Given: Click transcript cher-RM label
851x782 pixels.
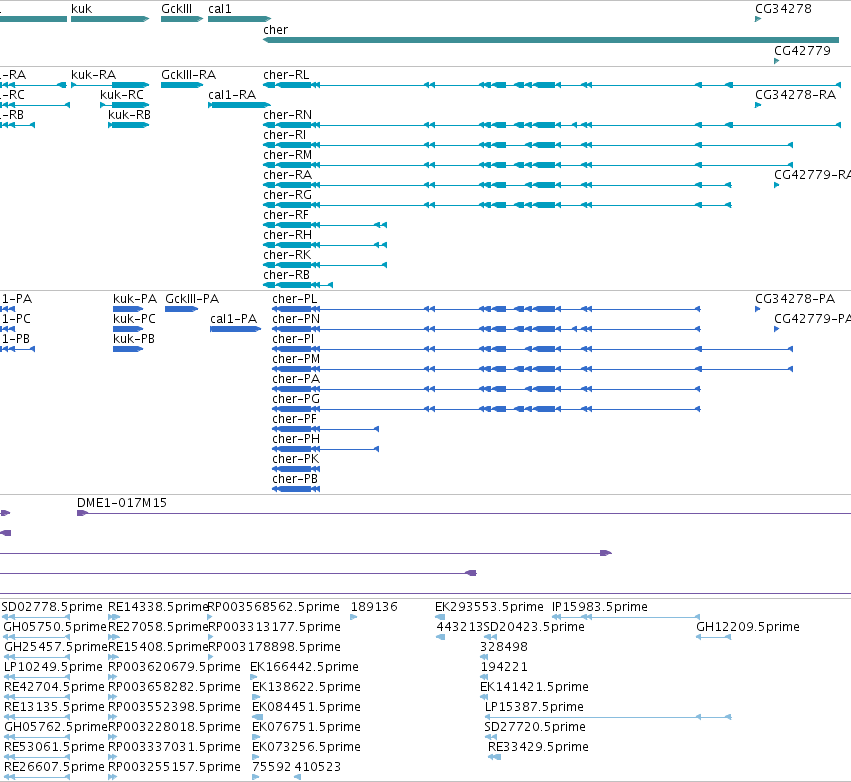Looking at the screenshot, I should point(288,155).
